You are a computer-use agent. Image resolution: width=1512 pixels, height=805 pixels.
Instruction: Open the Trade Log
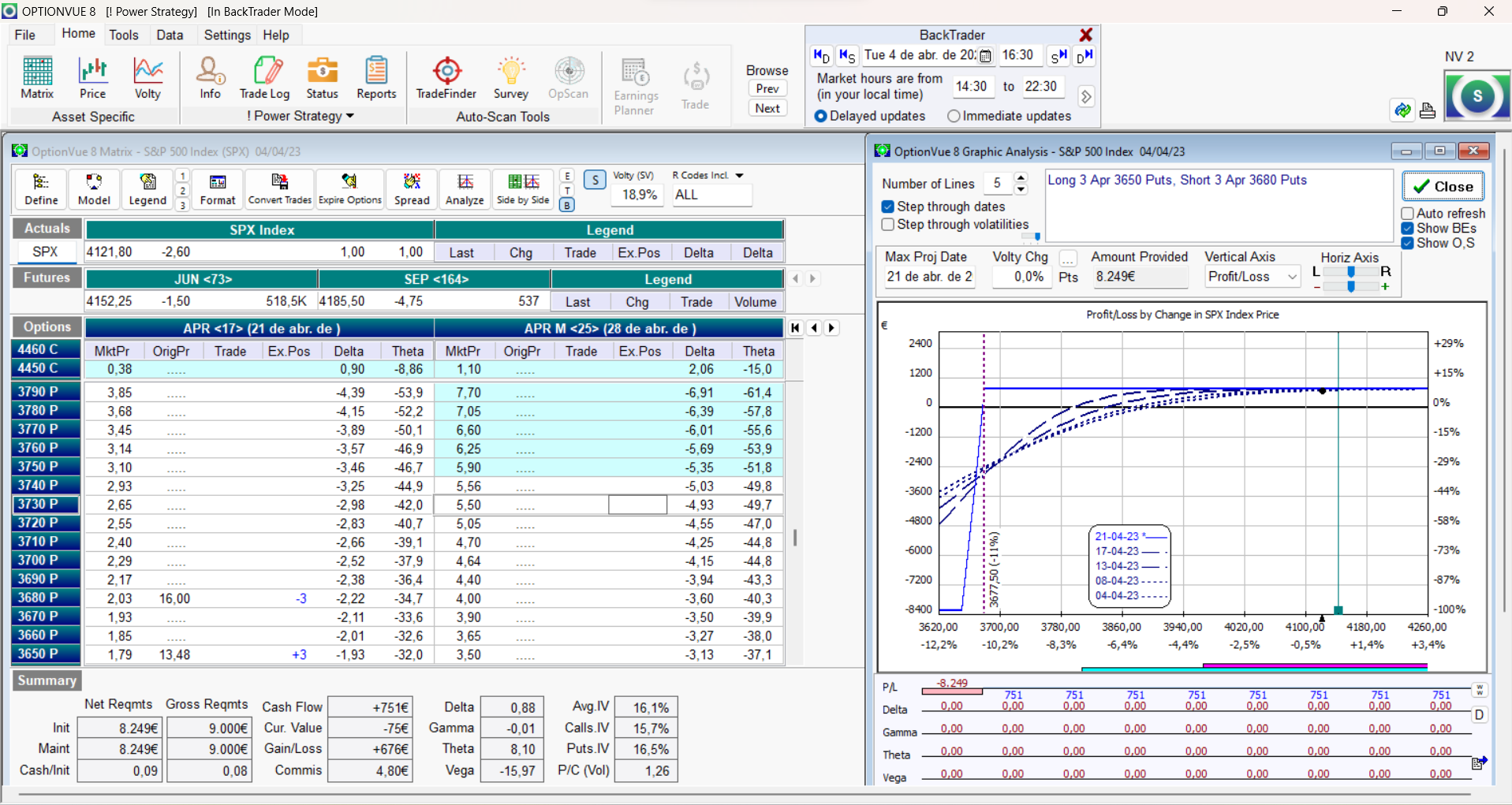265,78
